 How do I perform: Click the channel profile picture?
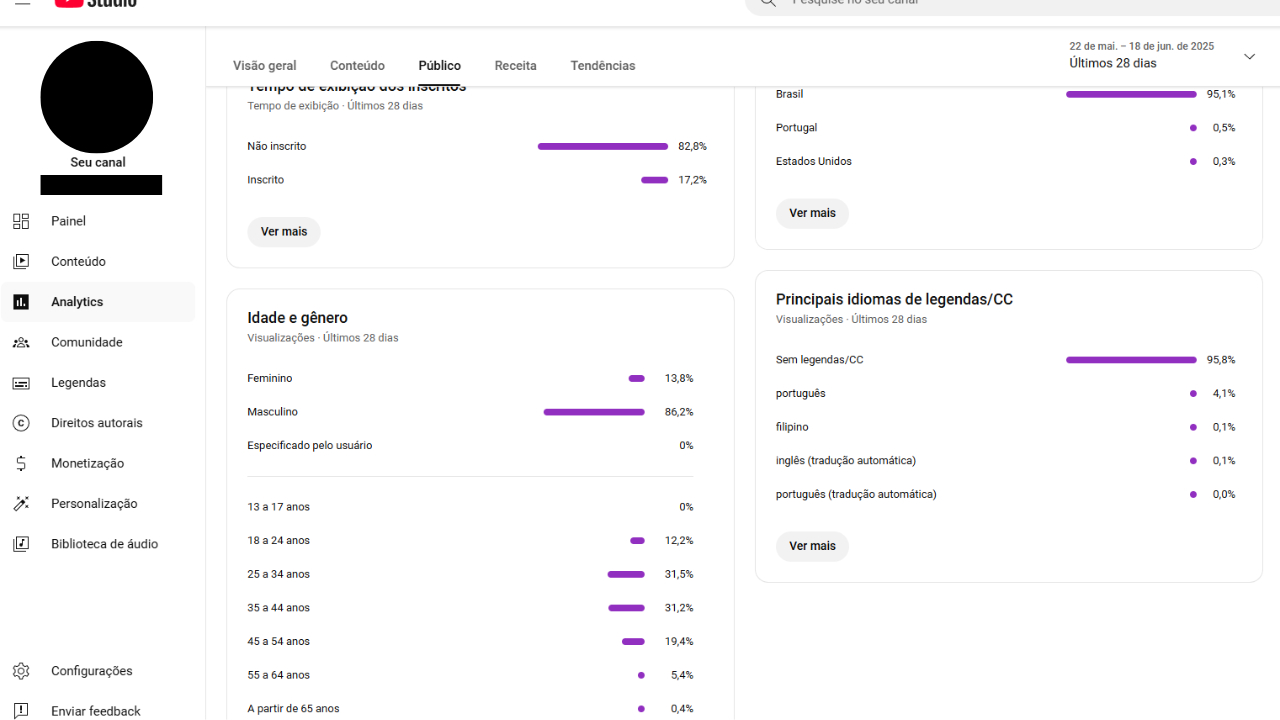point(97,97)
